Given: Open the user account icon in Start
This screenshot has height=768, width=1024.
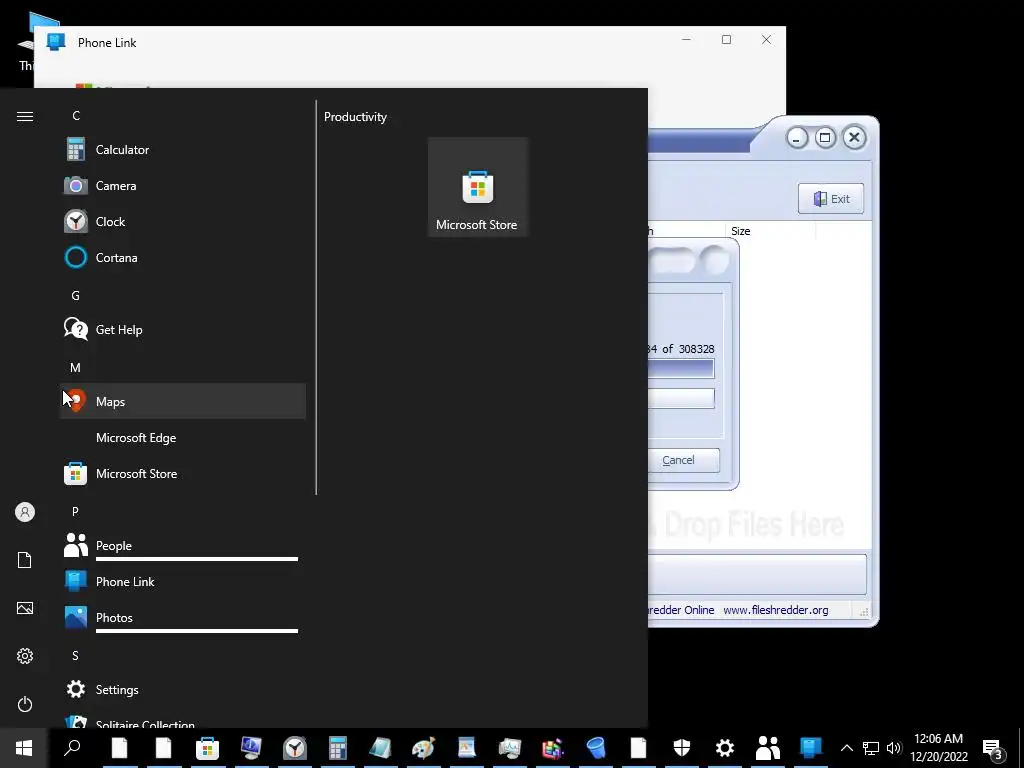Looking at the screenshot, I should pyautogui.click(x=25, y=512).
